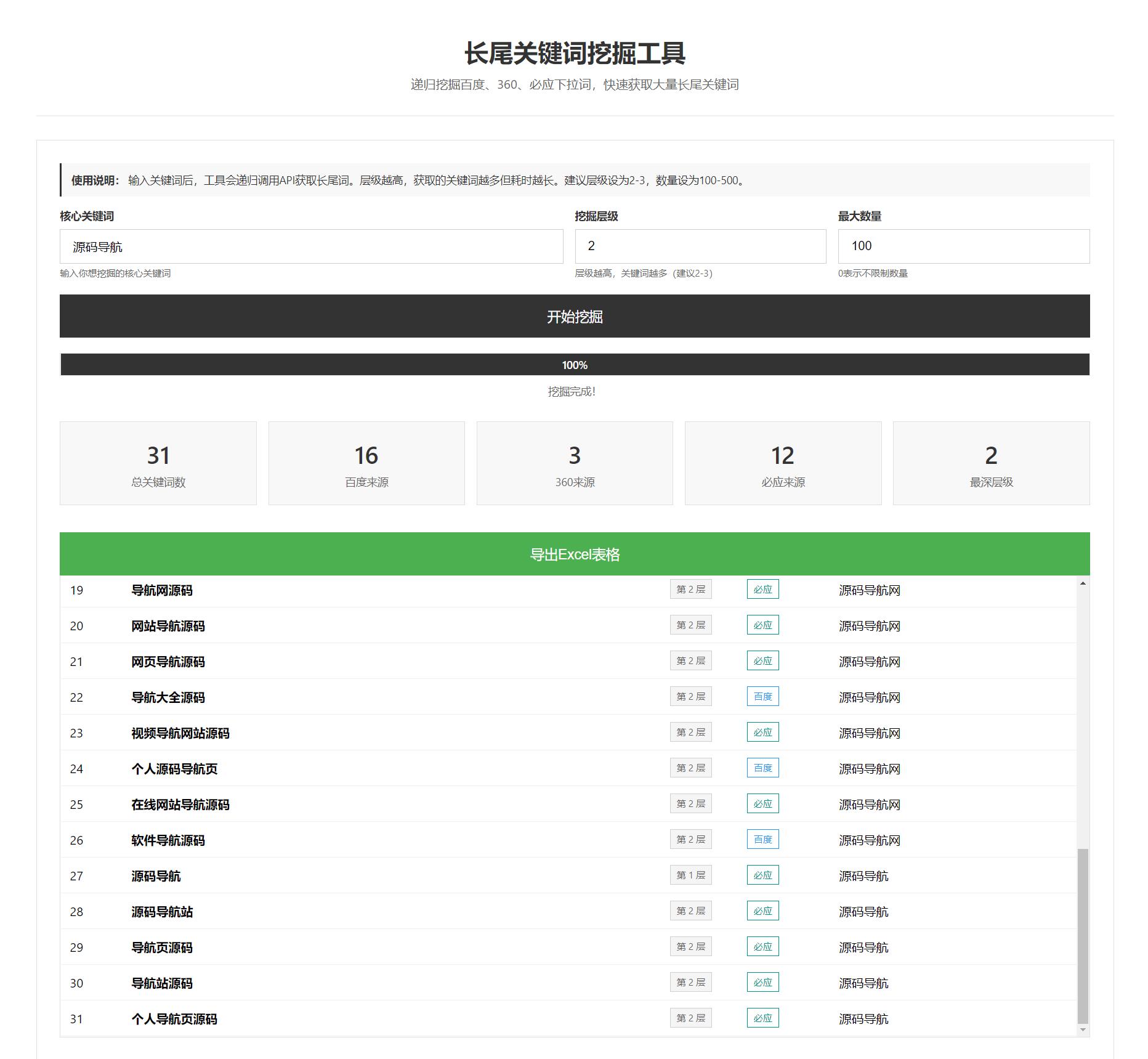This screenshot has width=1148, height=1059.
Task: Click the results list scroll-up arrow
Action: coord(1083,583)
